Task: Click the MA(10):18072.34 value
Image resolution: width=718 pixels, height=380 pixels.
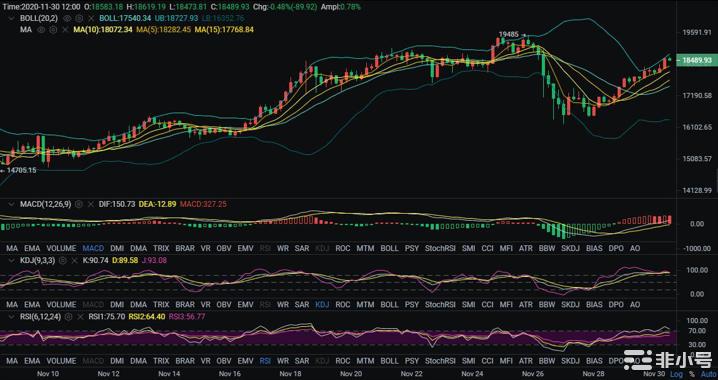Action: coord(103,30)
